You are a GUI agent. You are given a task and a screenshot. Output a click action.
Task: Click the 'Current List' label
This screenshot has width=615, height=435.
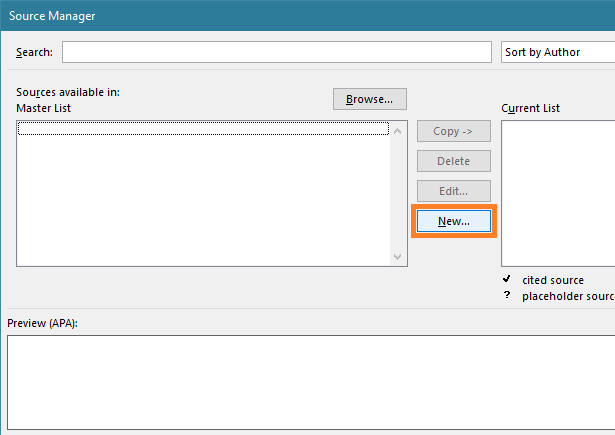pyautogui.click(x=530, y=108)
